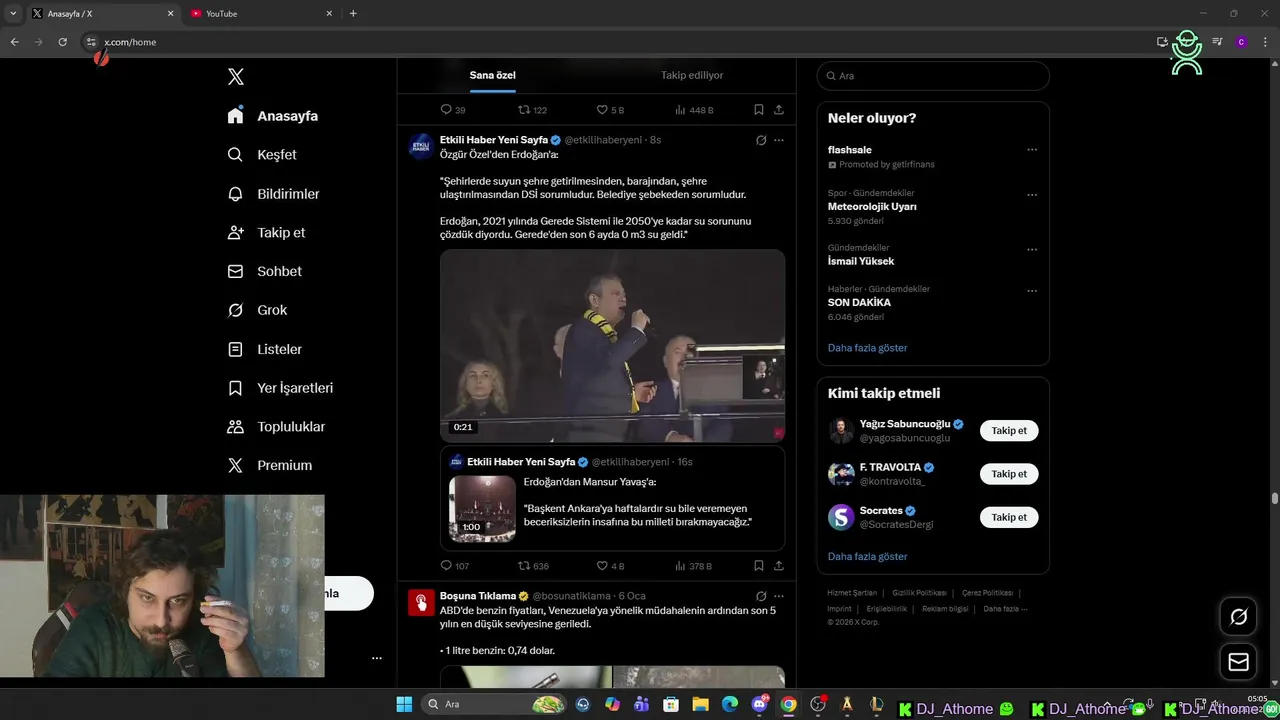Image resolution: width=1280 pixels, height=720 pixels.
Task: Open Listeler page
Action: [x=264, y=349]
